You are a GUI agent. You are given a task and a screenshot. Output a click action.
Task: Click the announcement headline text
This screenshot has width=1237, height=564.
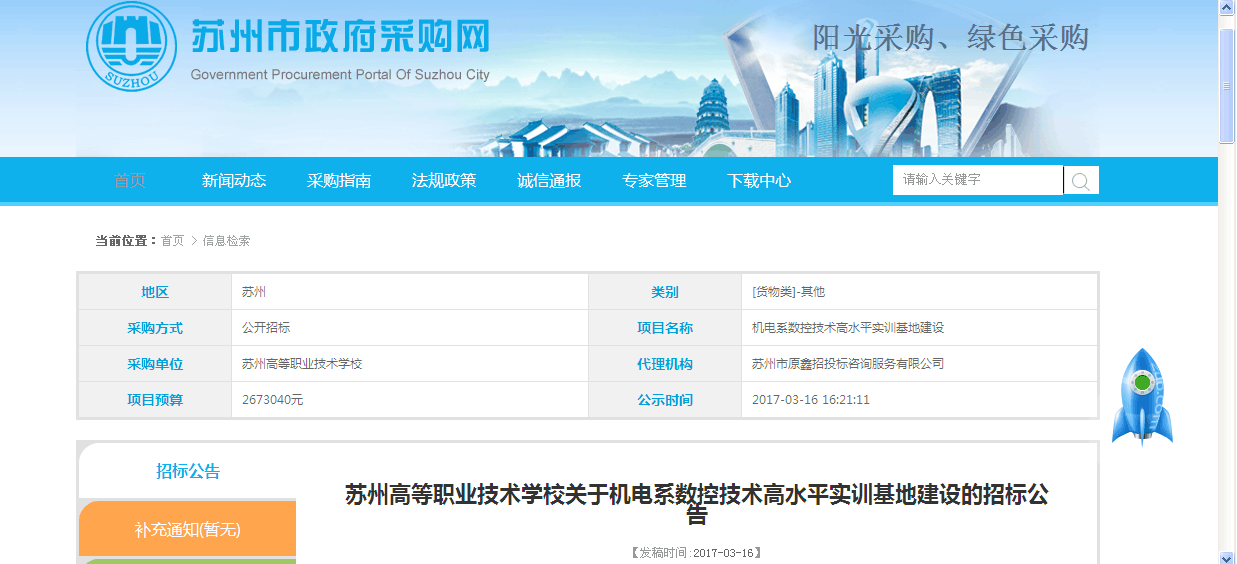click(x=697, y=505)
